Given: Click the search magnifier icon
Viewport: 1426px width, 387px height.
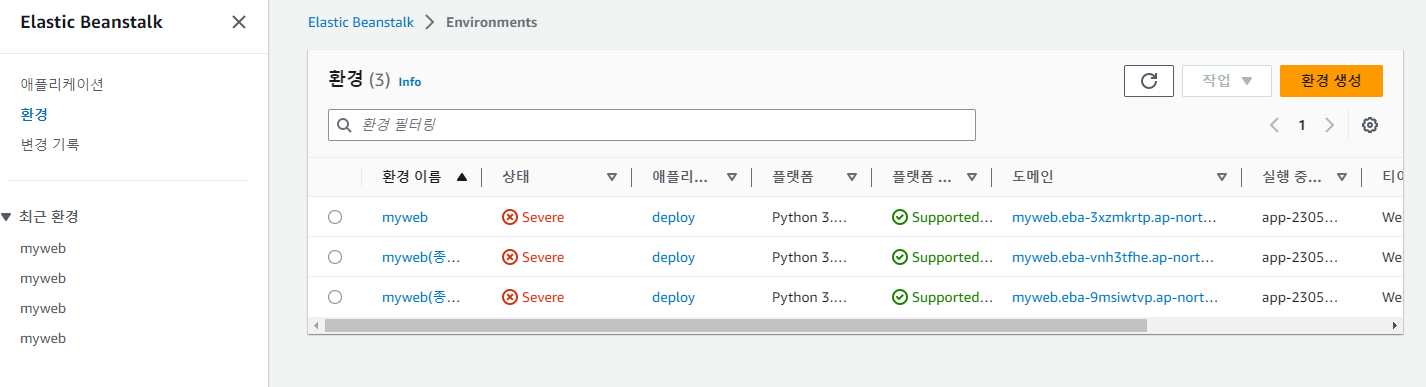Looking at the screenshot, I should tap(345, 125).
